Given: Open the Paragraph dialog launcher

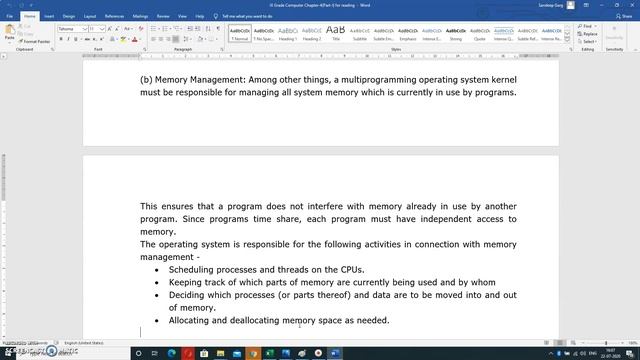Looking at the screenshot, I should point(222,49).
